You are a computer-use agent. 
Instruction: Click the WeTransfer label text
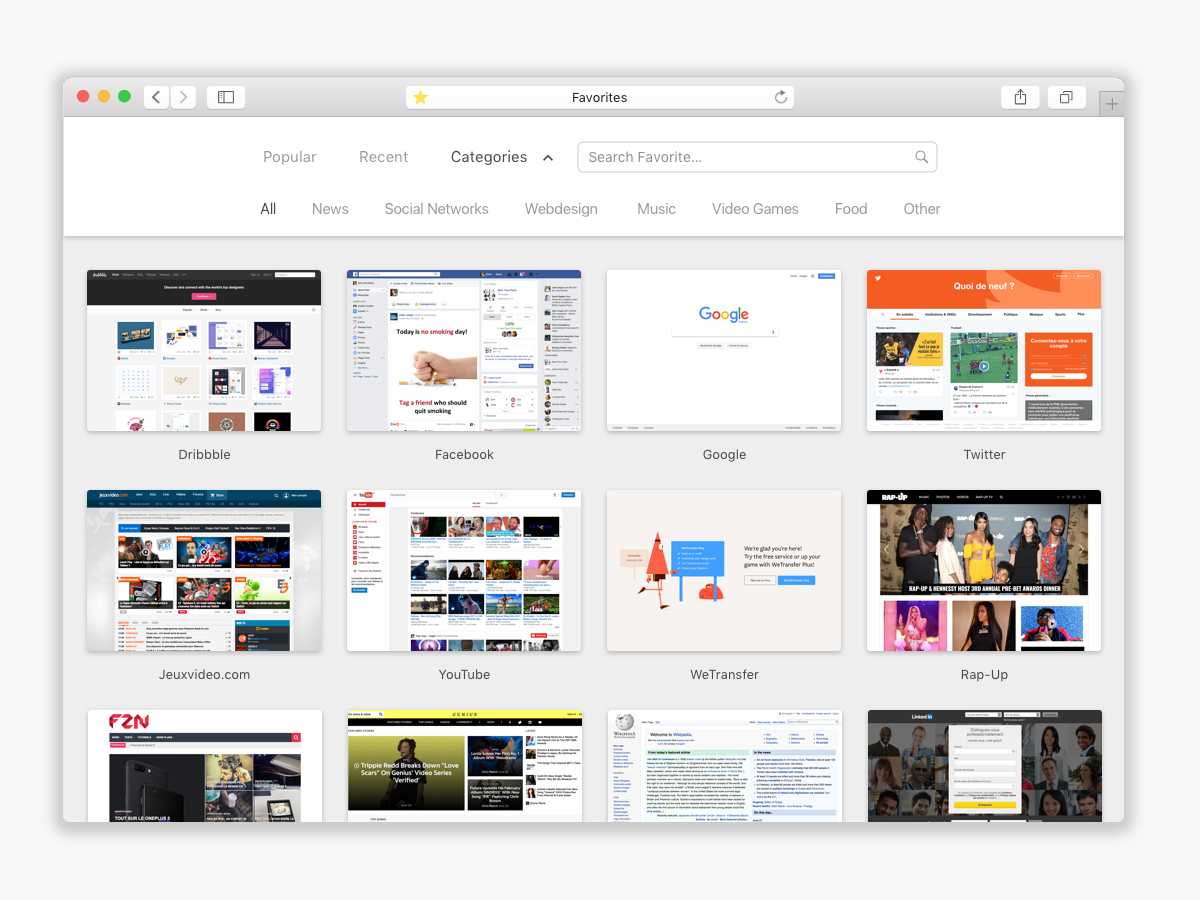point(724,674)
